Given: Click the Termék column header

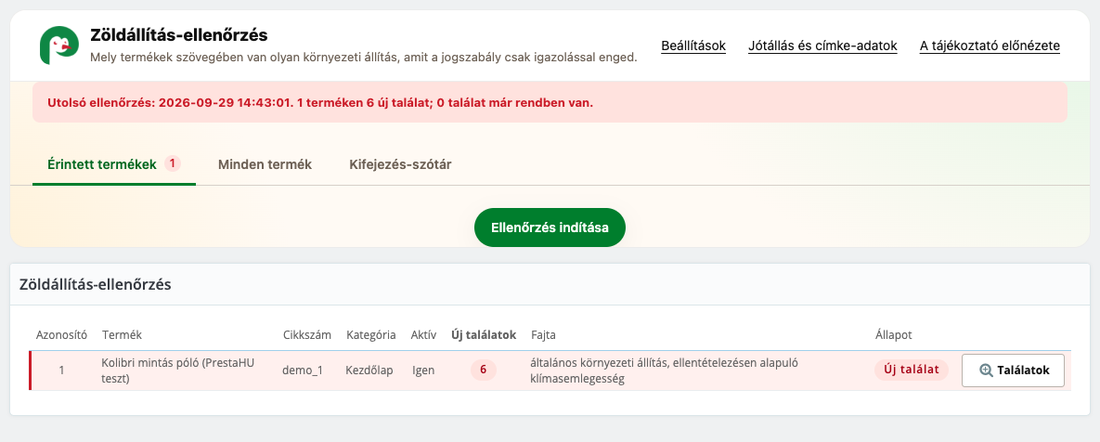Looking at the screenshot, I should tap(122, 335).
